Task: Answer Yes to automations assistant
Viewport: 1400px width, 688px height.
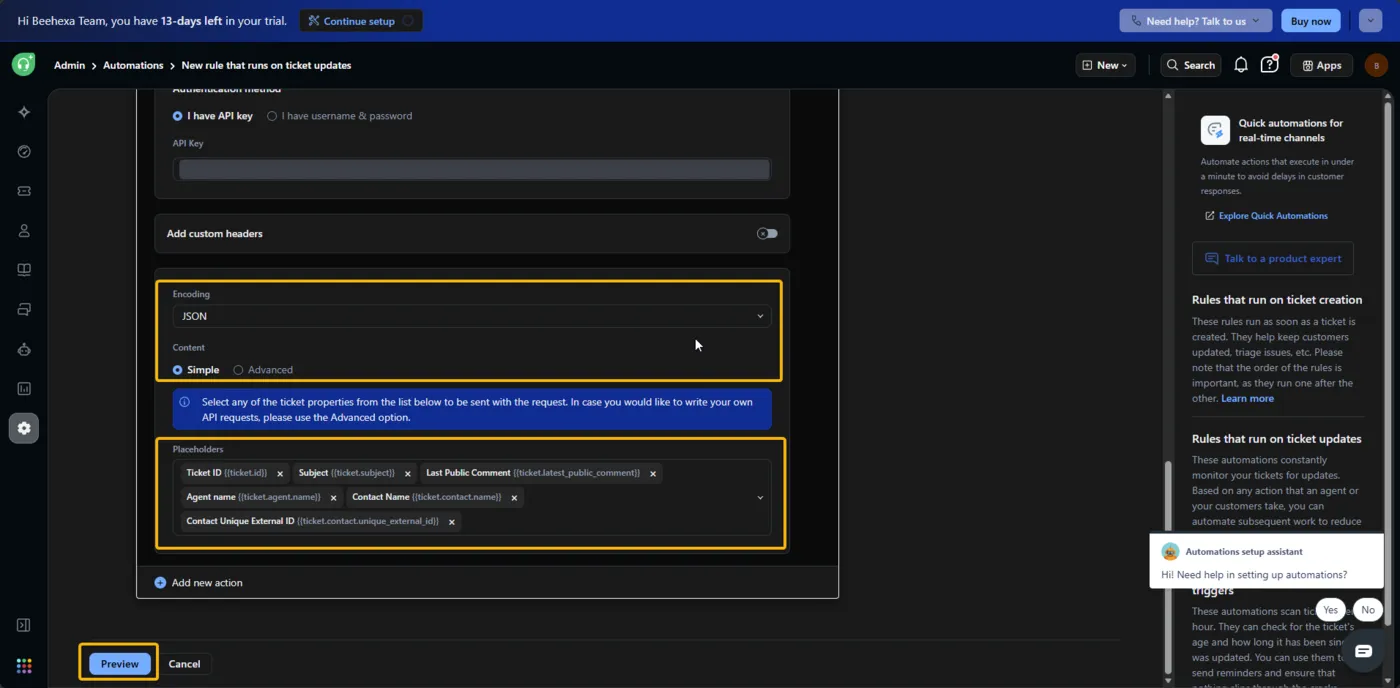Action: click(x=1330, y=610)
